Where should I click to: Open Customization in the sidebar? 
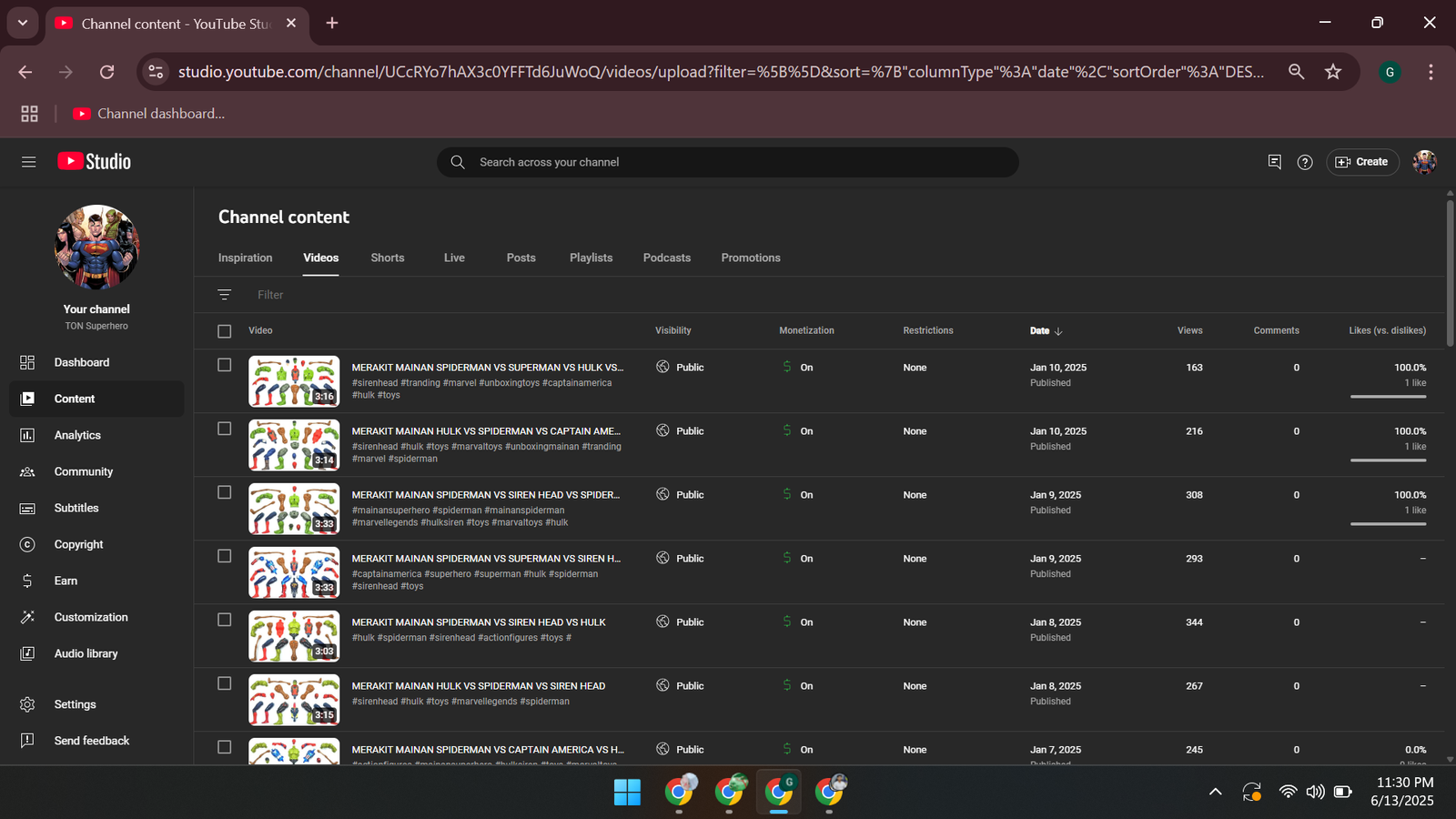[96, 617]
